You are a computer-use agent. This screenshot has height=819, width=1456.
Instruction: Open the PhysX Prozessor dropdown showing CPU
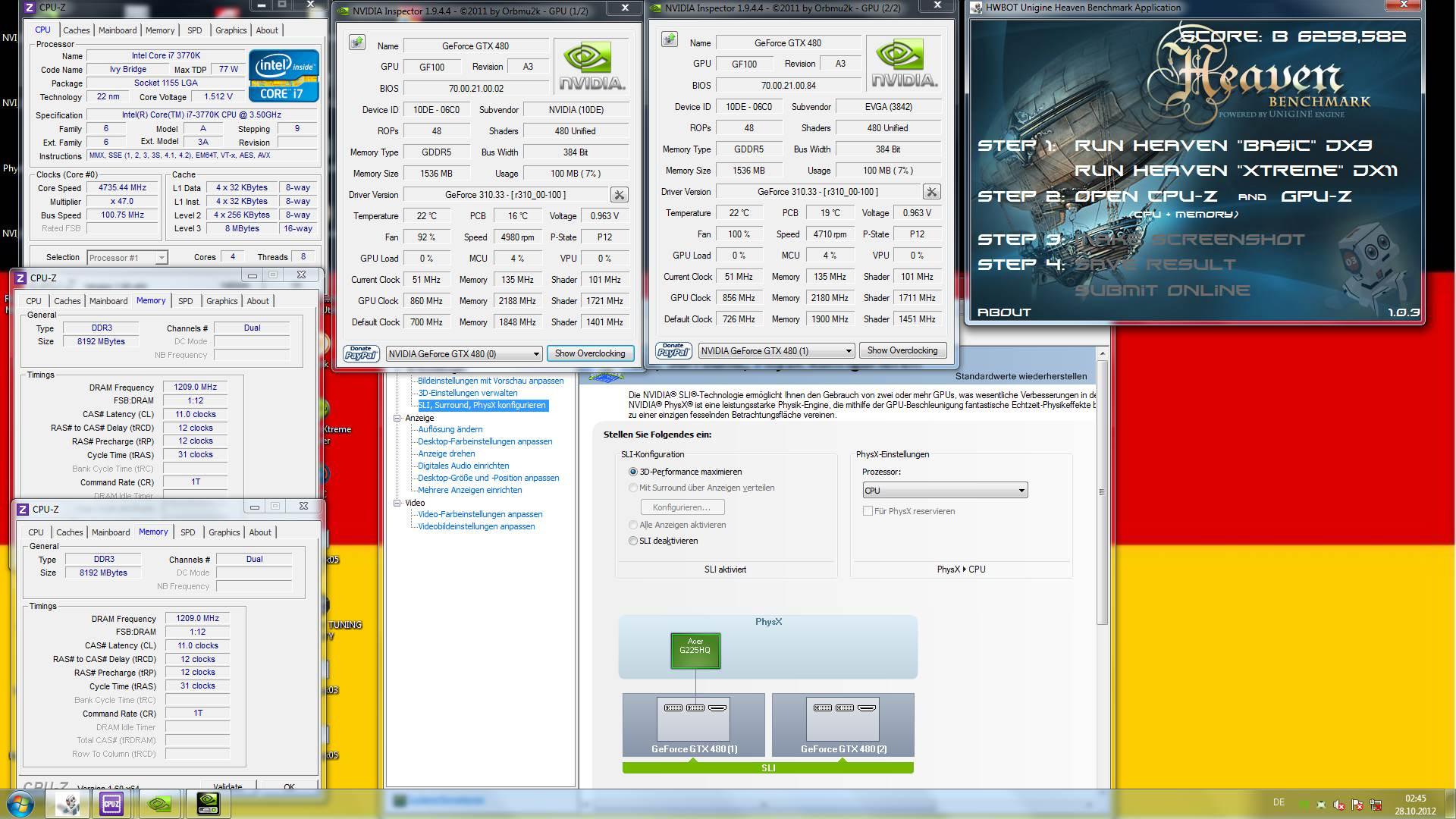coord(945,491)
